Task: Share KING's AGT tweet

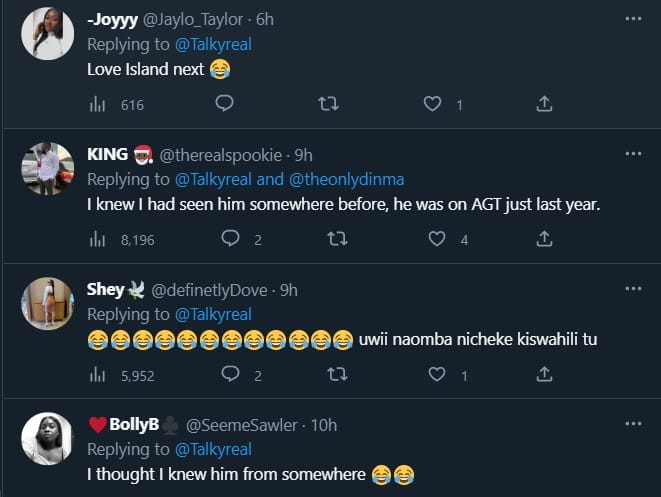Action: click(544, 238)
